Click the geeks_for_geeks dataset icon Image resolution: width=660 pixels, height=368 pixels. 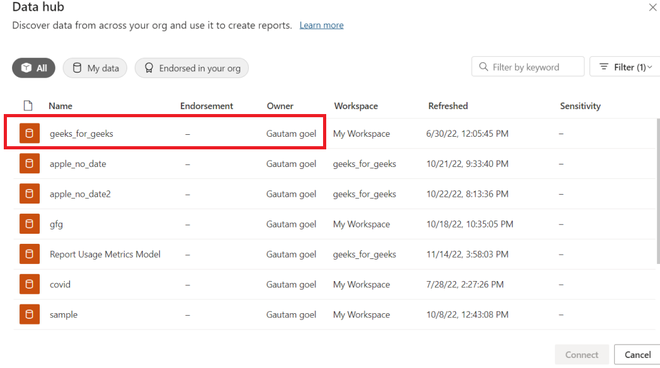[29, 133]
